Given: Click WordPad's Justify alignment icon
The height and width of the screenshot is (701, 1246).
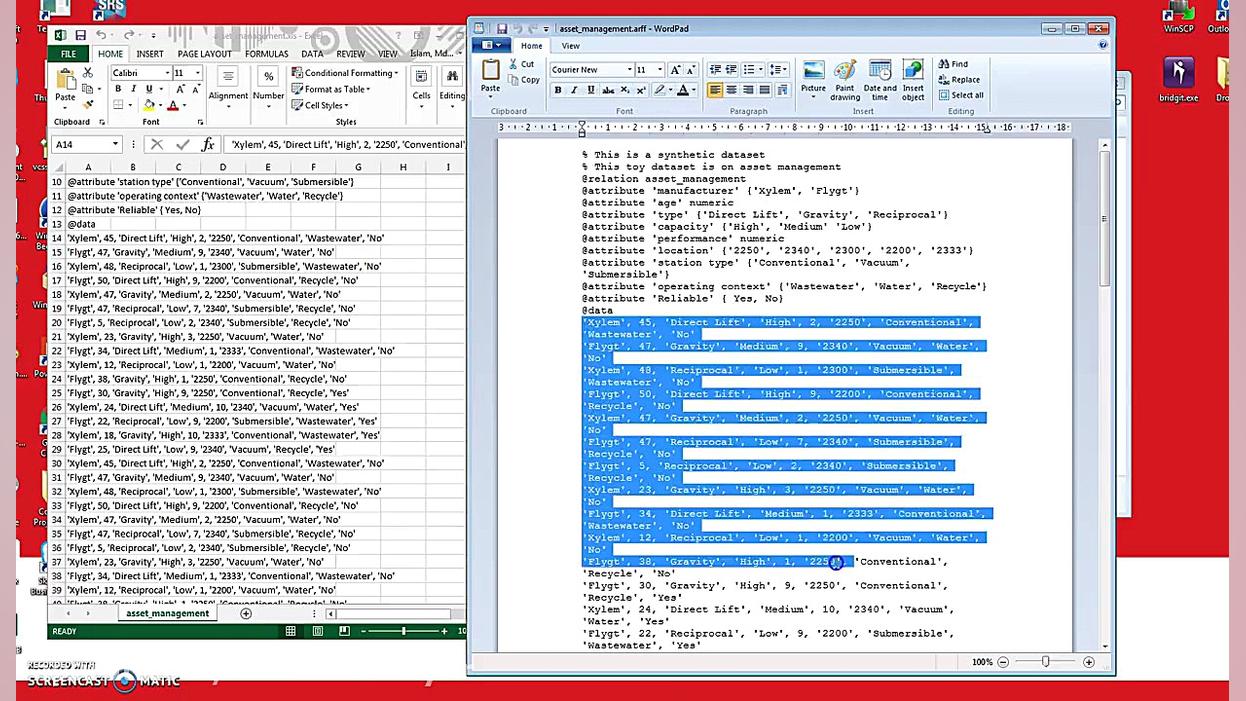Looking at the screenshot, I should pos(765,90).
